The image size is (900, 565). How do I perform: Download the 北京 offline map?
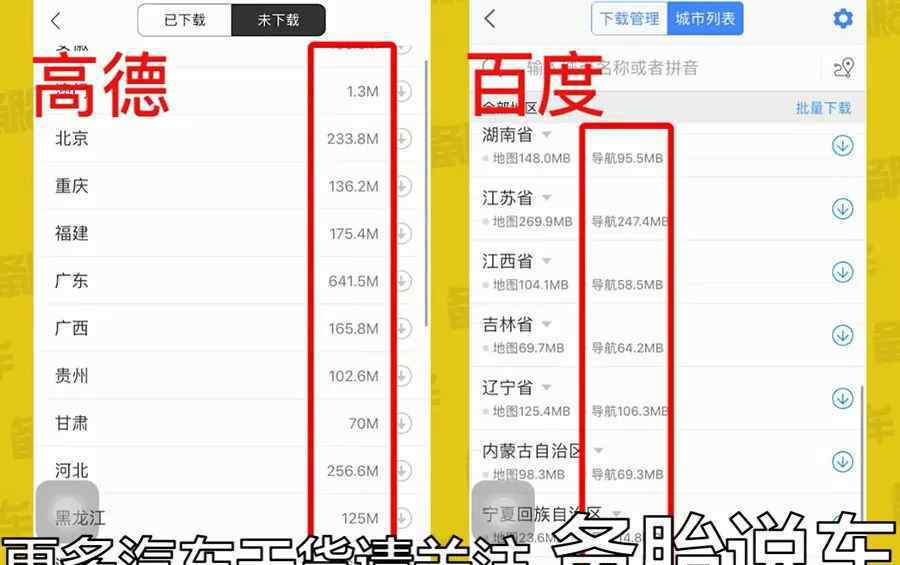pyautogui.click(x=404, y=139)
